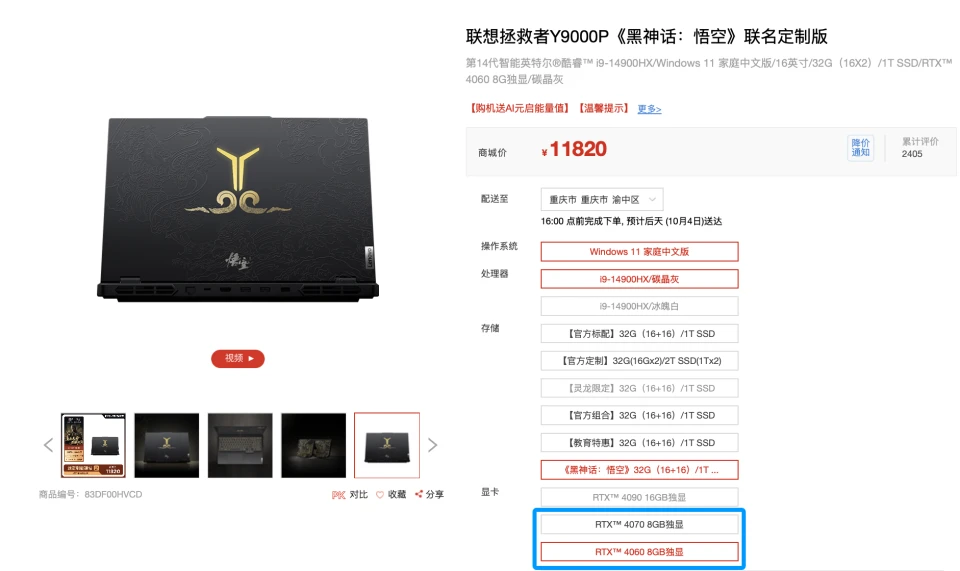The image size is (960, 571).
Task: Click the PK 对比 compare icon
Action: (x=339, y=494)
